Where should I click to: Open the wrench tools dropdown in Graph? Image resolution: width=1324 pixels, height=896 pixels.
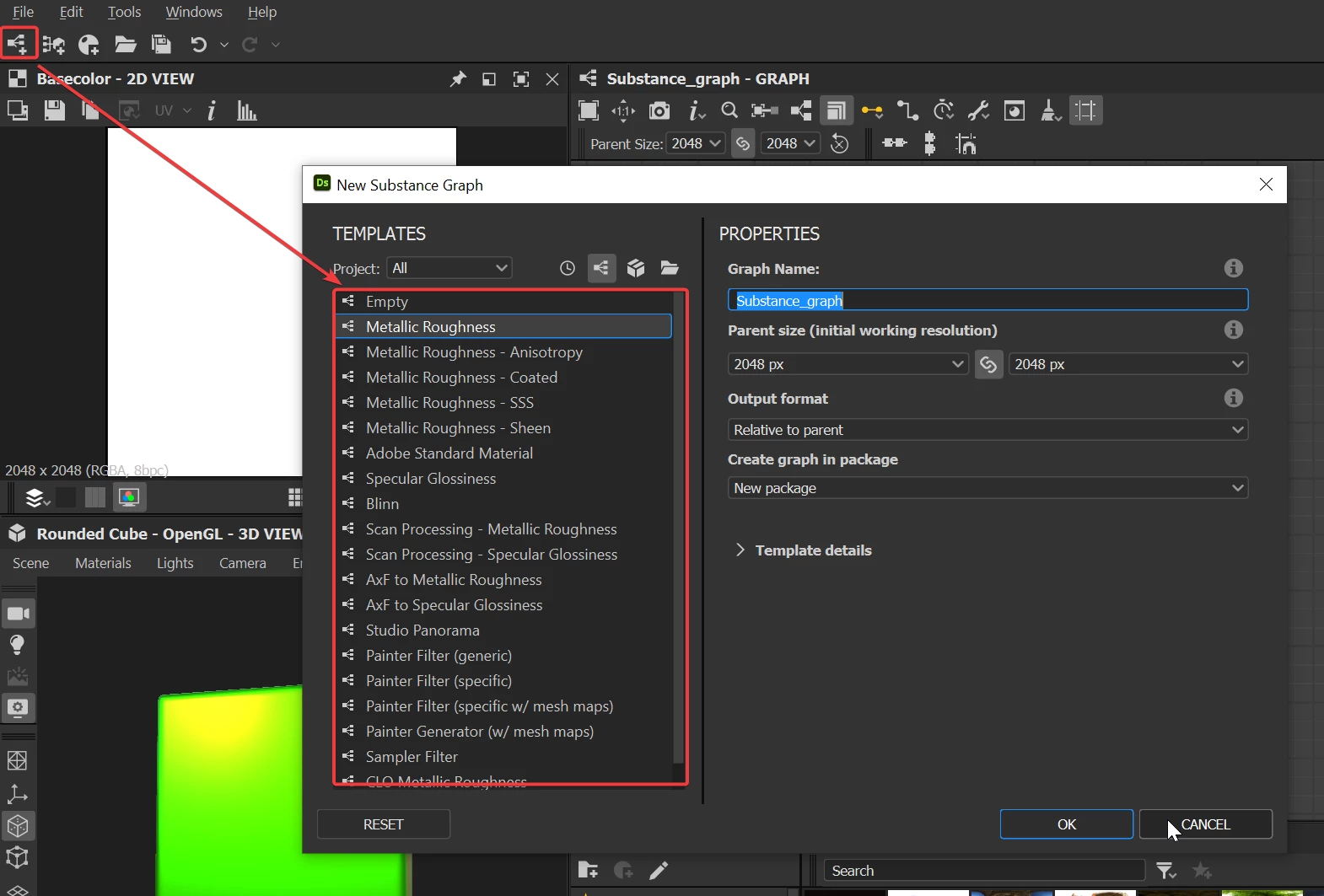coord(978,110)
